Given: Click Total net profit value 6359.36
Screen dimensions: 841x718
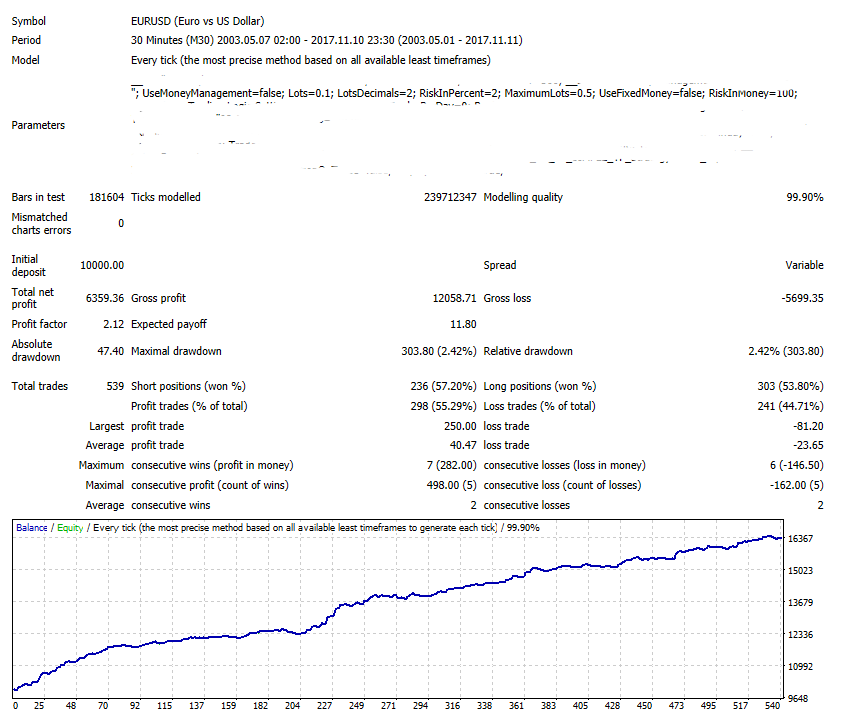Looking at the screenshot, I should click(x=105, y=298).
